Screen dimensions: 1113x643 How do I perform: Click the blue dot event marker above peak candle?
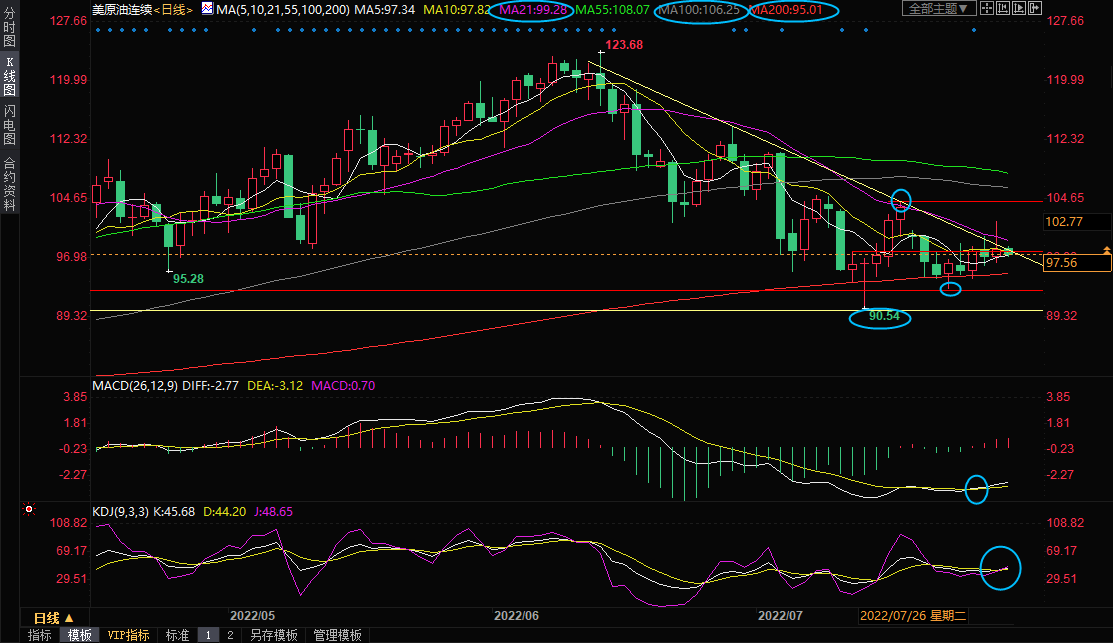coord(600,30)
